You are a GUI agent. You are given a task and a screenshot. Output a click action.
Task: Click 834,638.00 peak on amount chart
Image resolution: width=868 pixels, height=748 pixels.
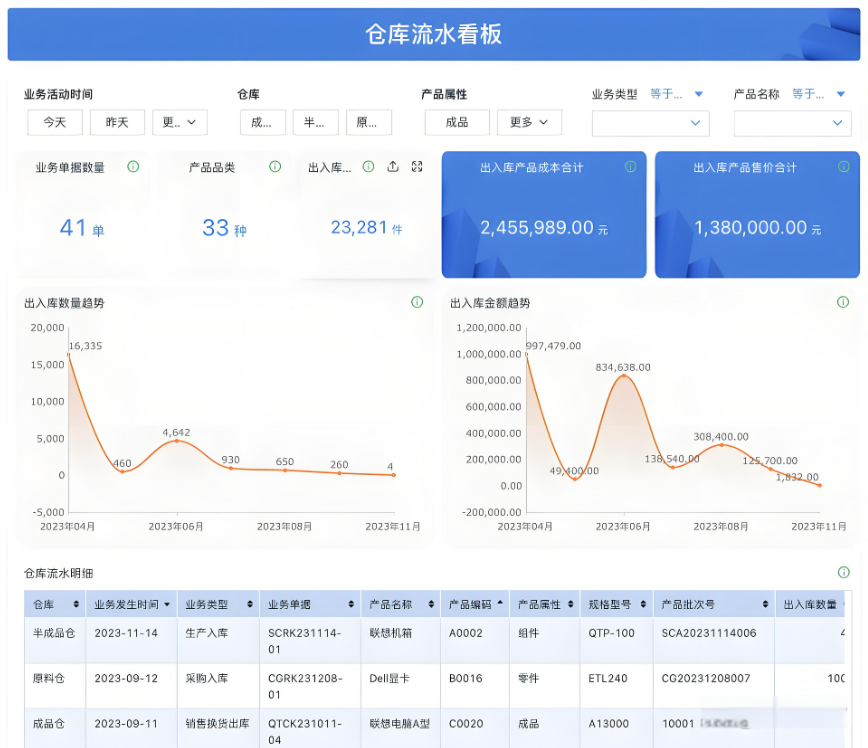point(624,375)
